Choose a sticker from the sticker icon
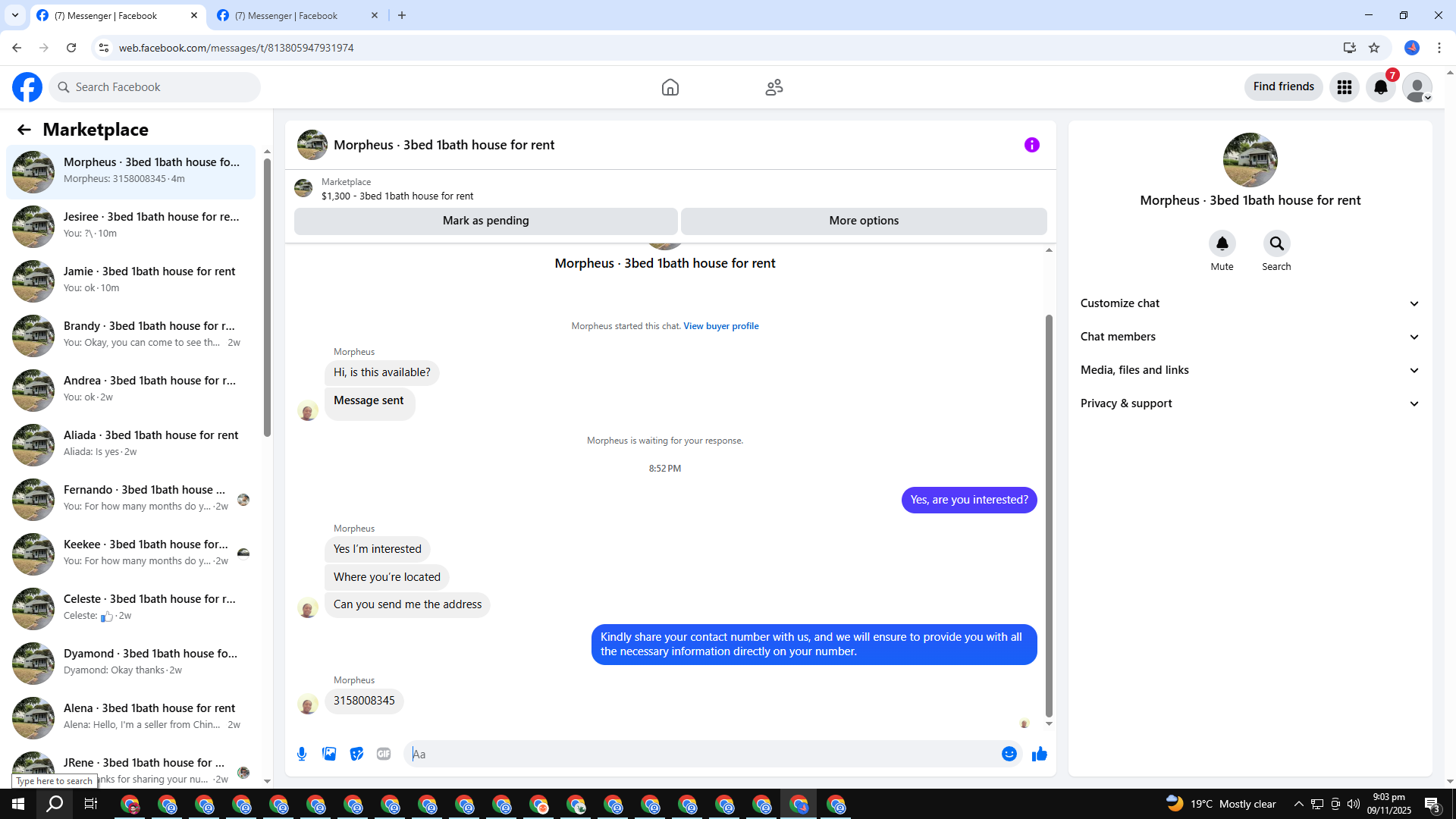Image resolution: width=1456 pixels, height=819 pixels. pos(356,754)
